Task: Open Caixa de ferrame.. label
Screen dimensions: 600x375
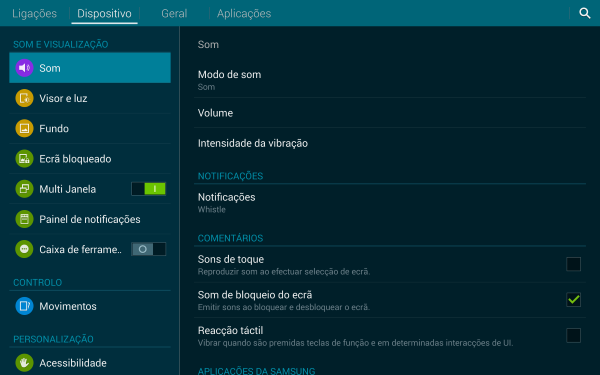Action: [80, 249]
